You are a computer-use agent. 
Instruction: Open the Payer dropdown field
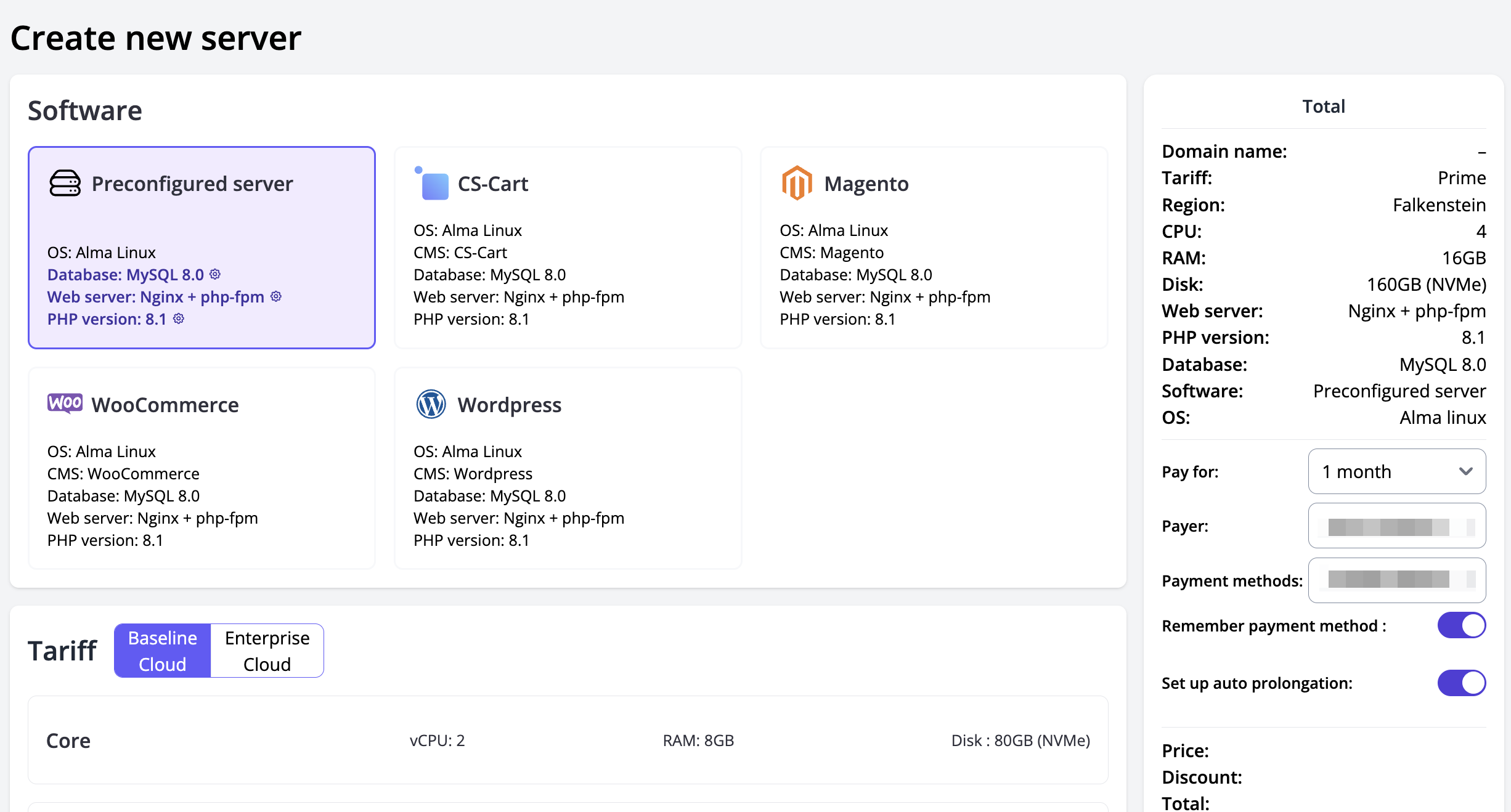coord(1396,526)
